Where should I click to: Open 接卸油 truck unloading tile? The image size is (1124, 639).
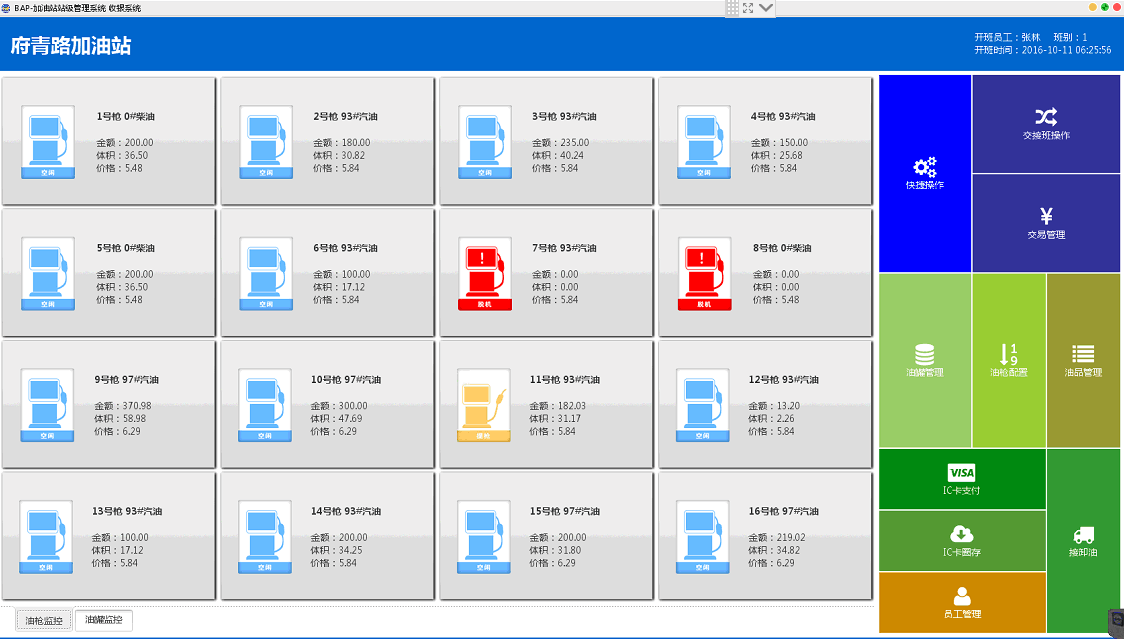tap(1083, 541)
